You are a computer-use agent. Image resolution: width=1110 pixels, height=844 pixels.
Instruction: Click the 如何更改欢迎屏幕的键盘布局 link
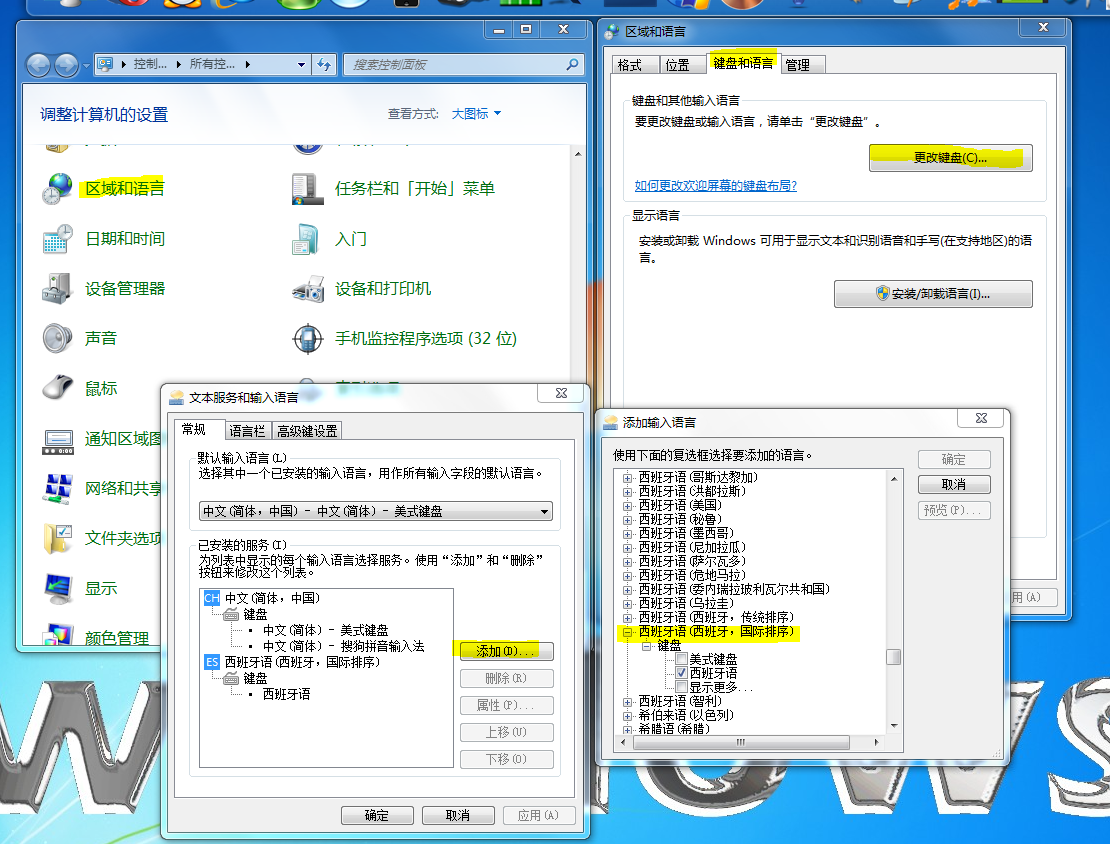click(715, 186)
